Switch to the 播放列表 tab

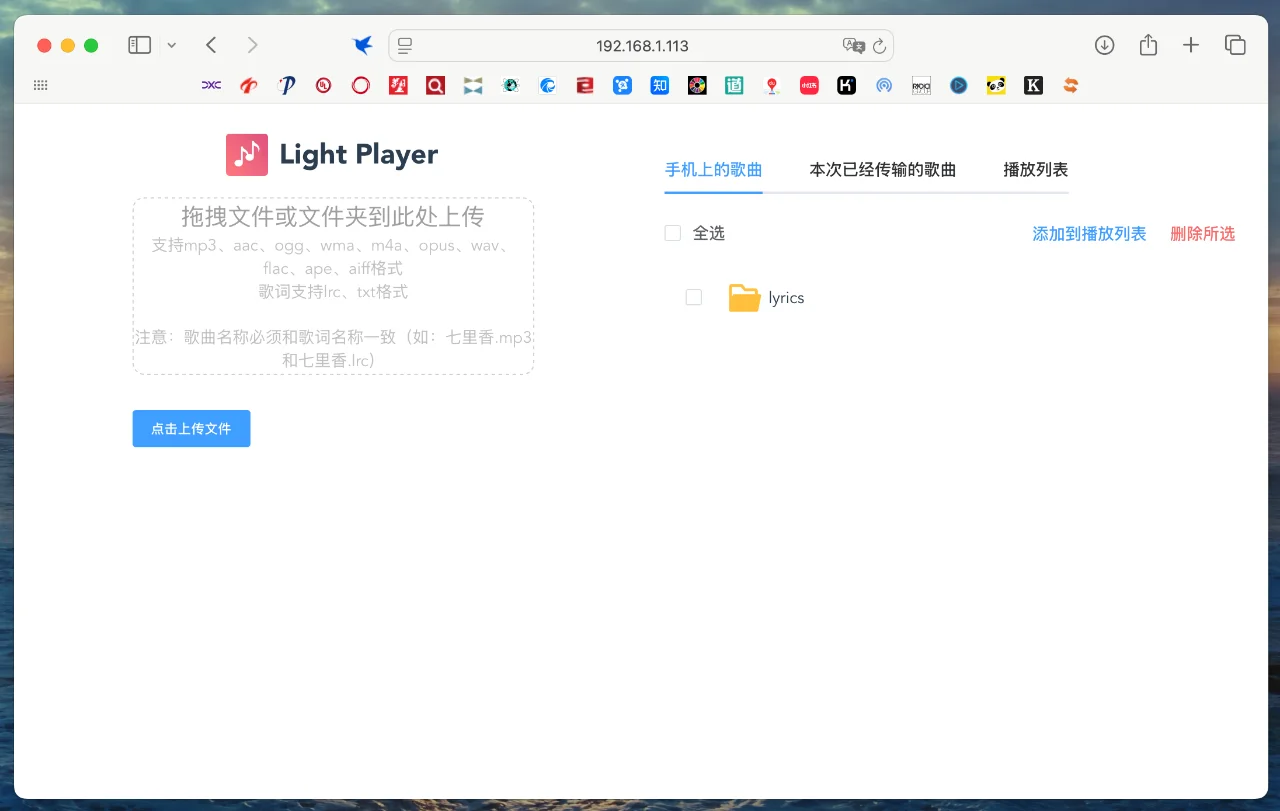pos(1035,169)
